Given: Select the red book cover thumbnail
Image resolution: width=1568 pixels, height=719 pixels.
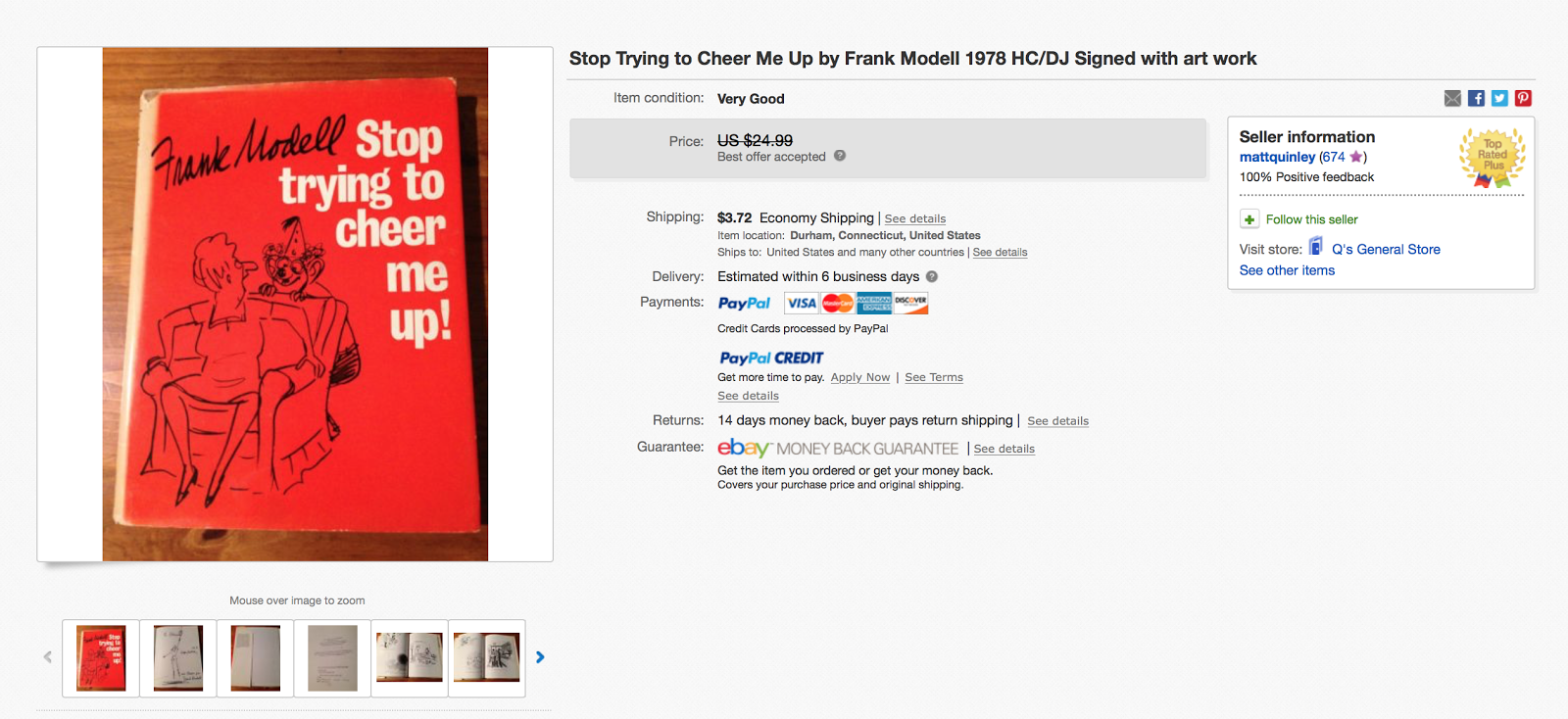Looking at the screenshot, I should [x=101, y=658].
